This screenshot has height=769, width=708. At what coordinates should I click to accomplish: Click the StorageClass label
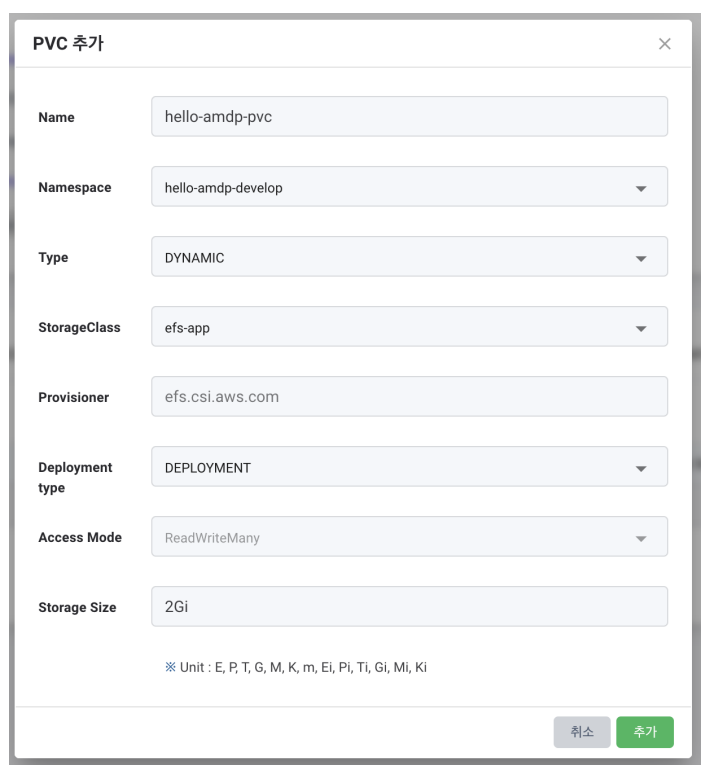[x=79, y=328]
